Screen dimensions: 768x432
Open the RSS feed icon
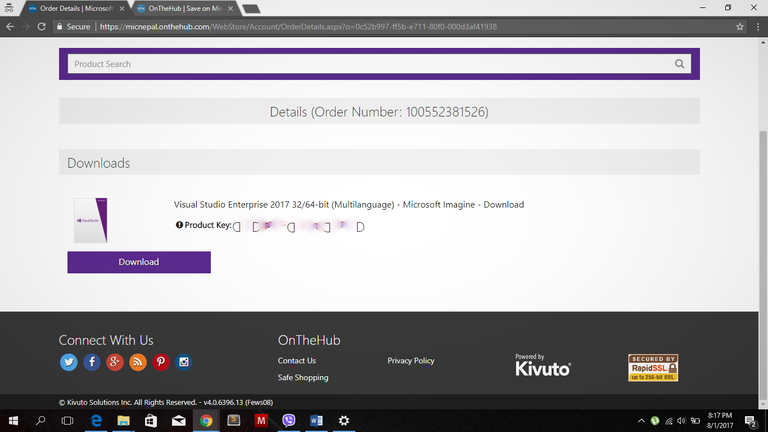(138, 362)
